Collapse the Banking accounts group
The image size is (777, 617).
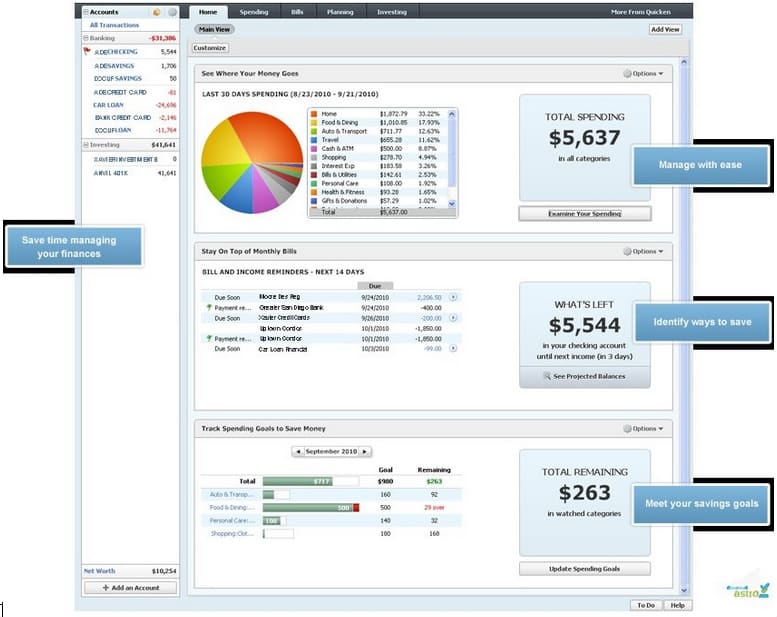click(x=86, y=38)
